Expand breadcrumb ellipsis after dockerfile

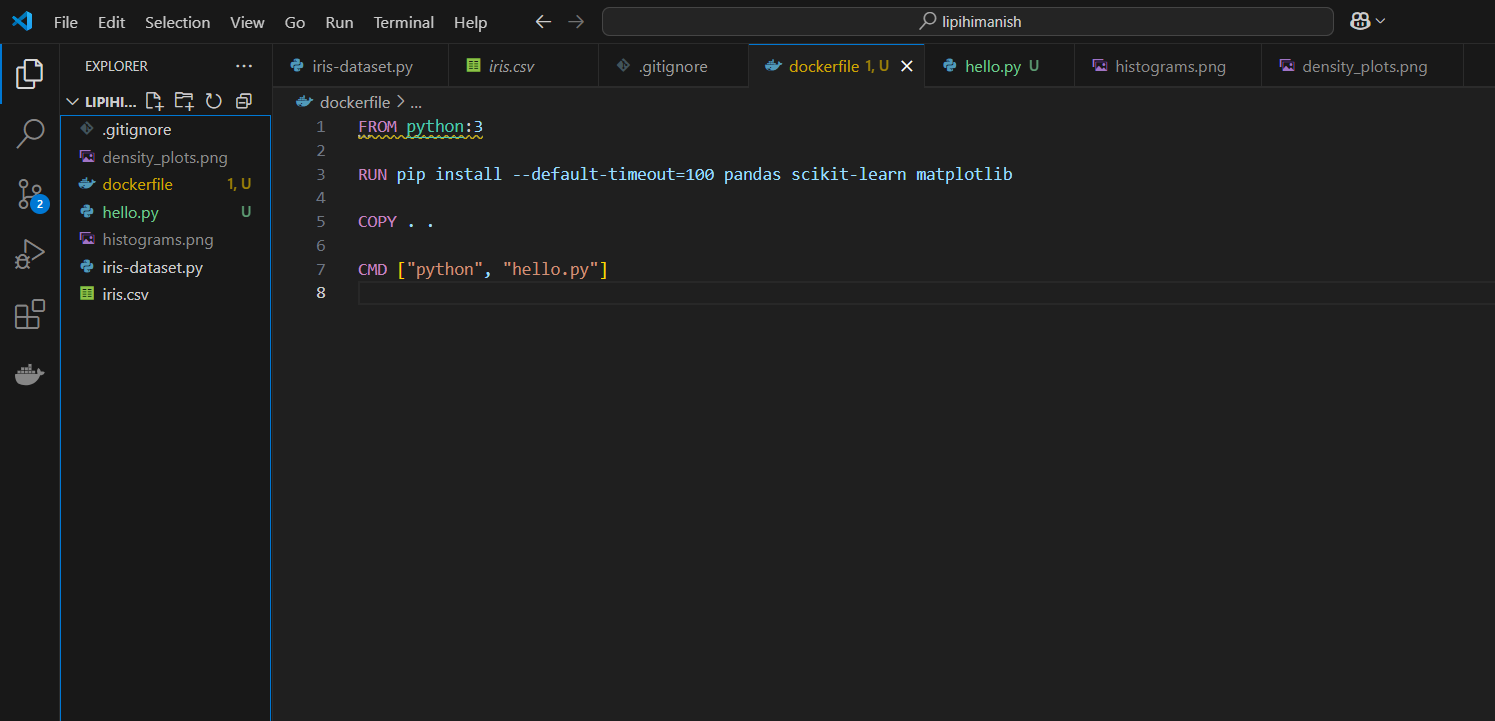(416, 102)
